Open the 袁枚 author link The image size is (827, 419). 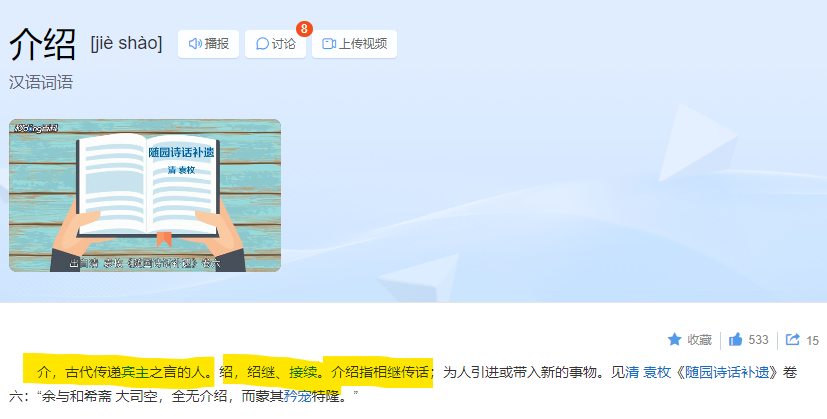pos(657,373)
